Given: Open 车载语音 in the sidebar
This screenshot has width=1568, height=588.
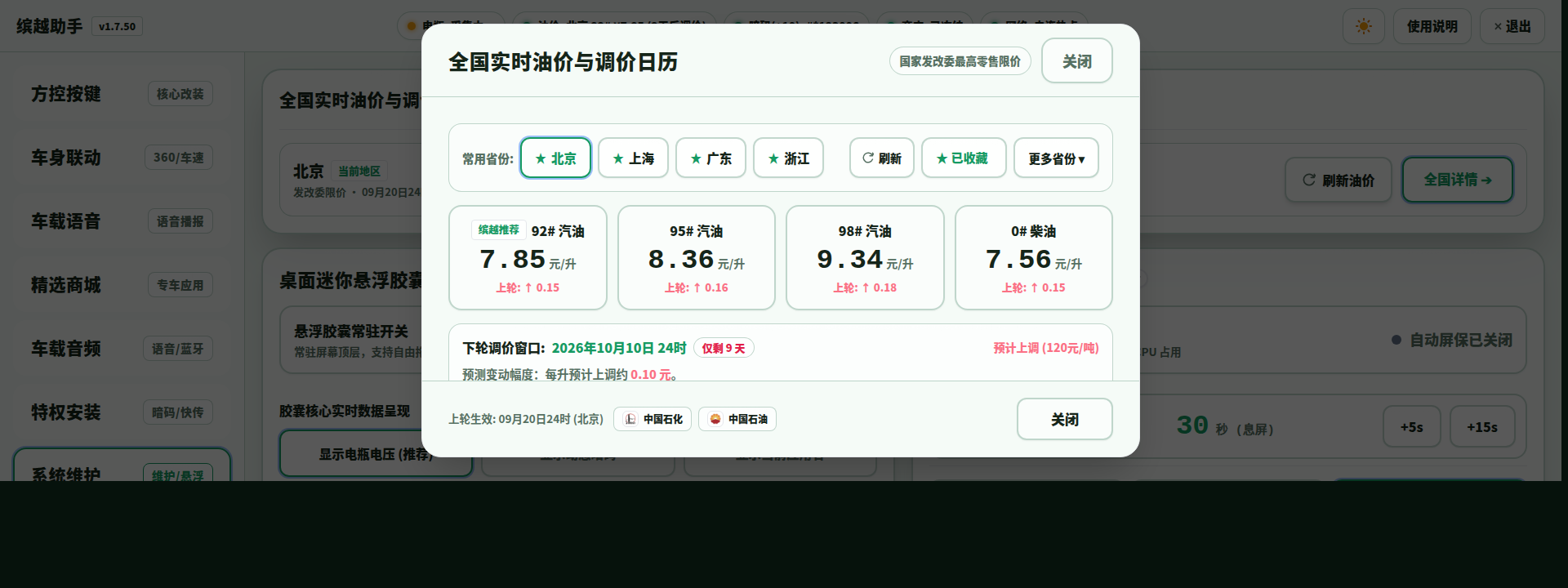Looking at the screenshot, I should pyautogui.click(x=121, y=221).
